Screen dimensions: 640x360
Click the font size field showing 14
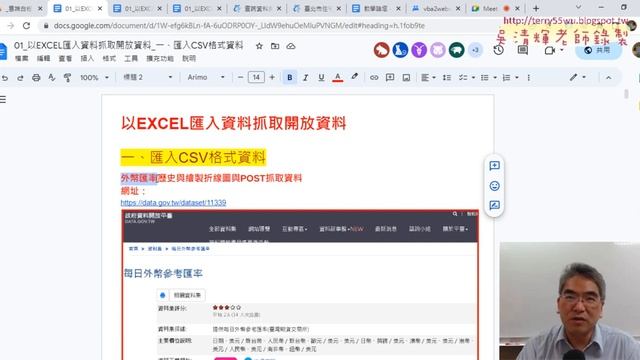256,78
